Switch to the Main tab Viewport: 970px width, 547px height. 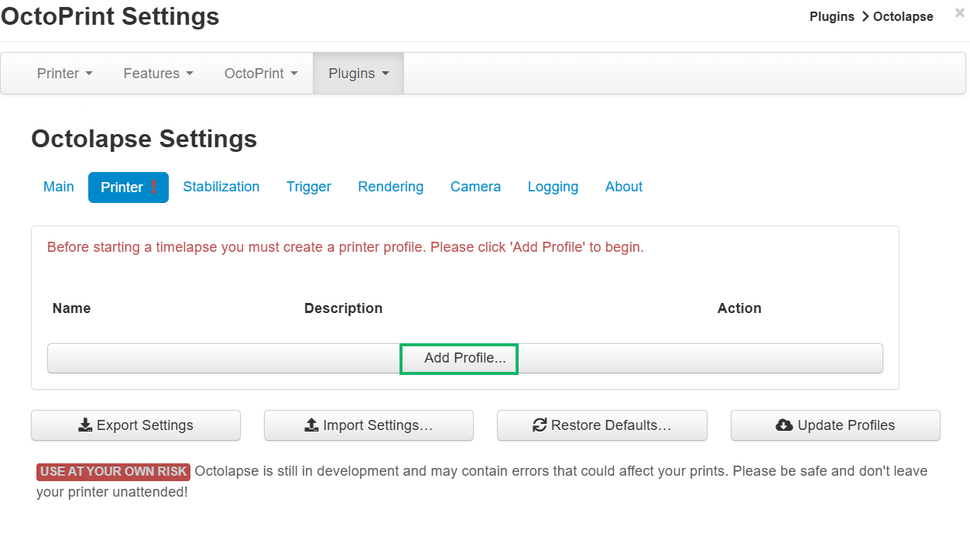[58, 187]
